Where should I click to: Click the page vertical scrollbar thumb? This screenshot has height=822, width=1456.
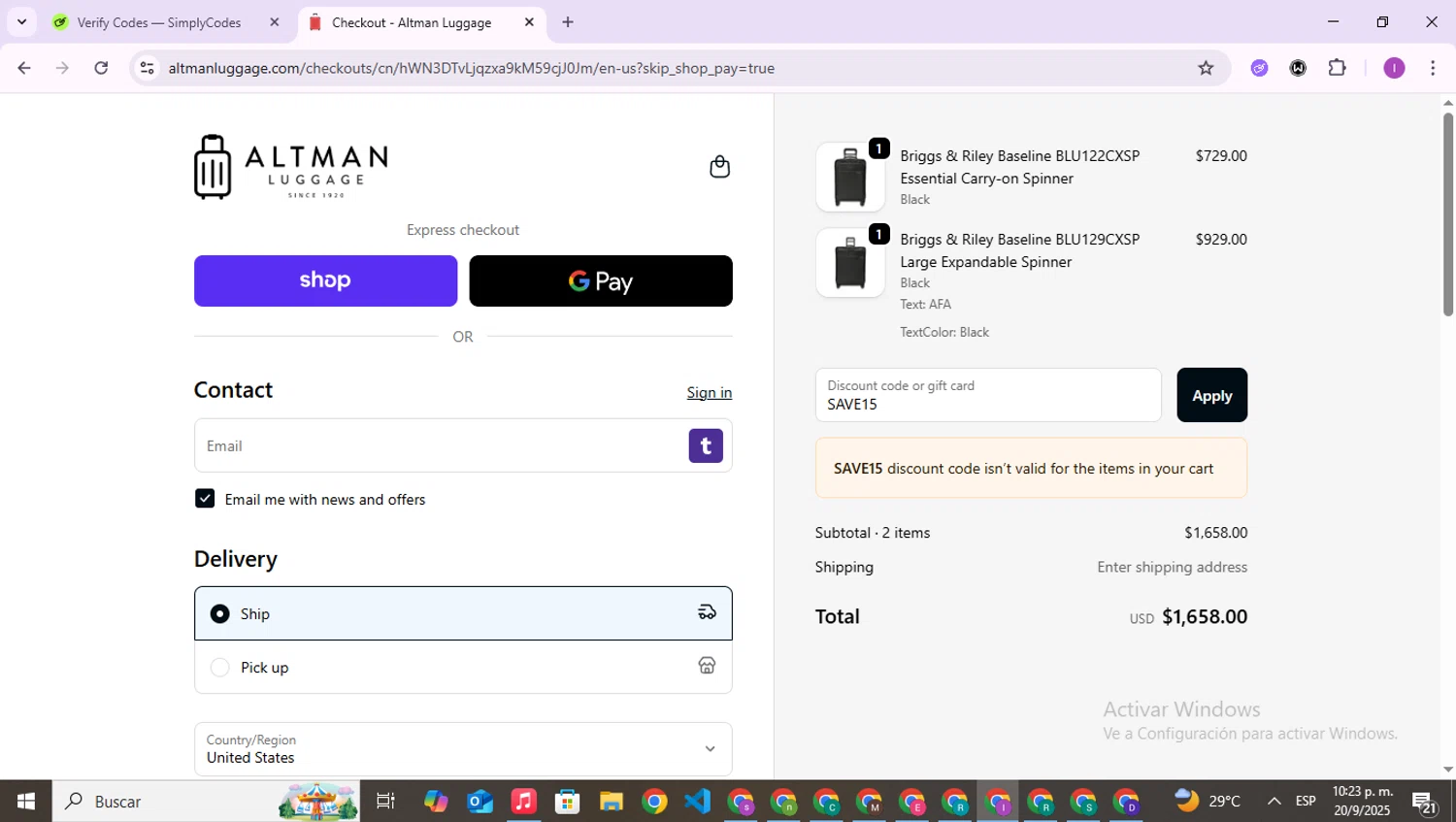(1447, 214)
